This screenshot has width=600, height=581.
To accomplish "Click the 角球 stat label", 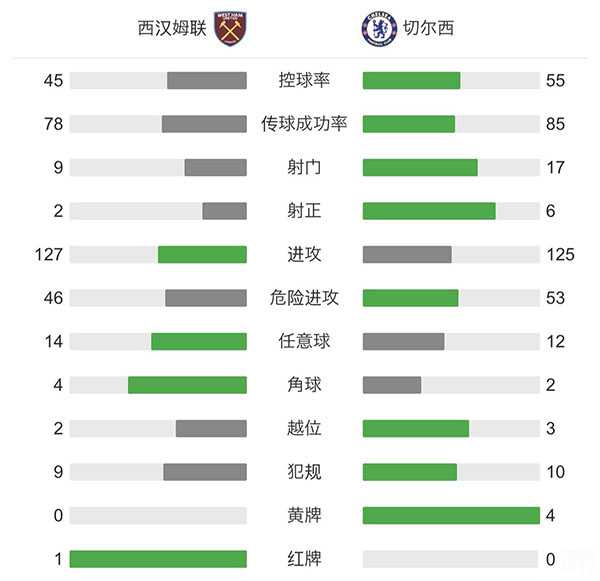I will pos(304,385).
